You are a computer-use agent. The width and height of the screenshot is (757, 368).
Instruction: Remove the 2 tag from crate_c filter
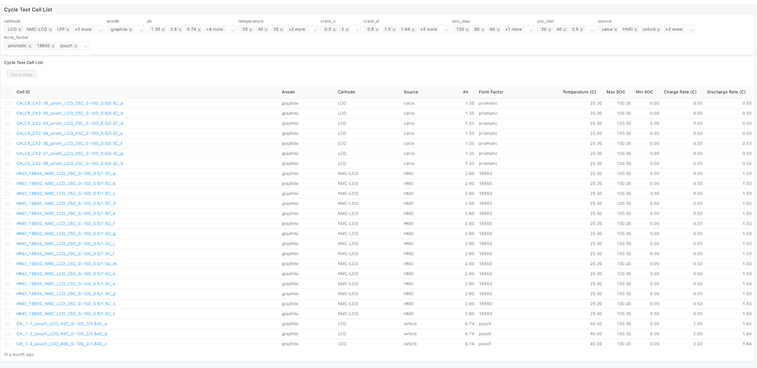coord(347,29)
